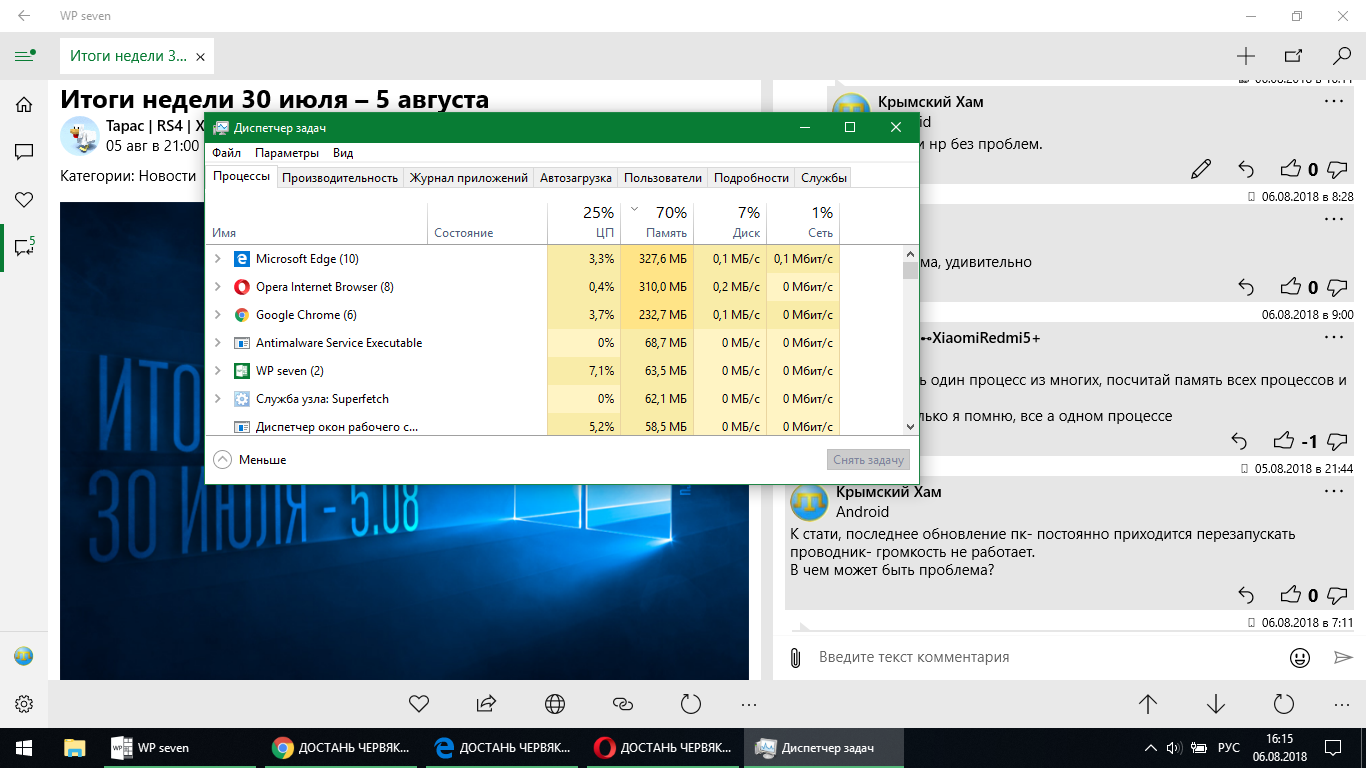Edit first comment with pencil icon
The height and width of the screenshot is (768, 1366).
click(x=1201, y=169)
